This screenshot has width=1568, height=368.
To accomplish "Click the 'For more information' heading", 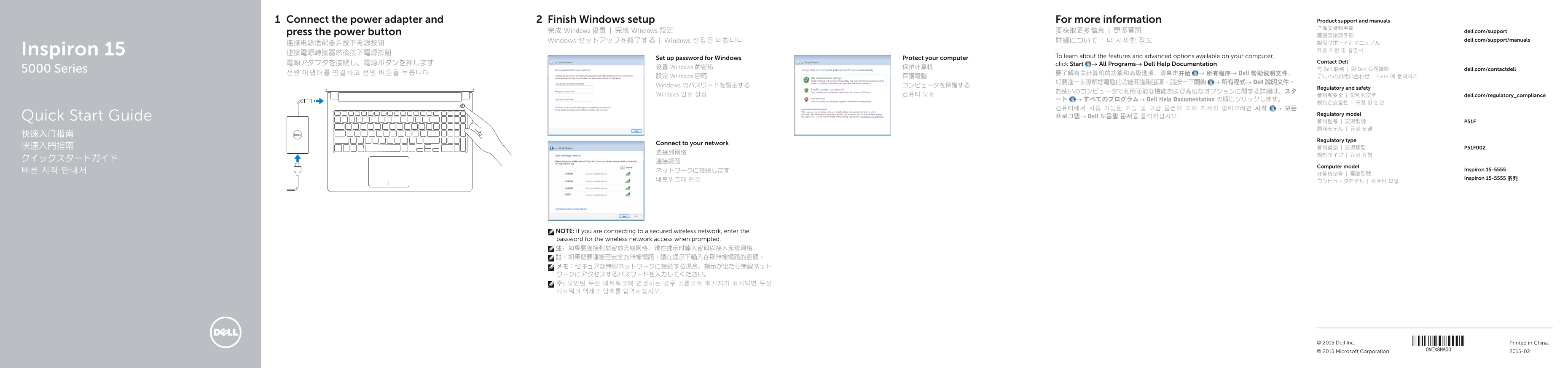I will coord(1109,19).
